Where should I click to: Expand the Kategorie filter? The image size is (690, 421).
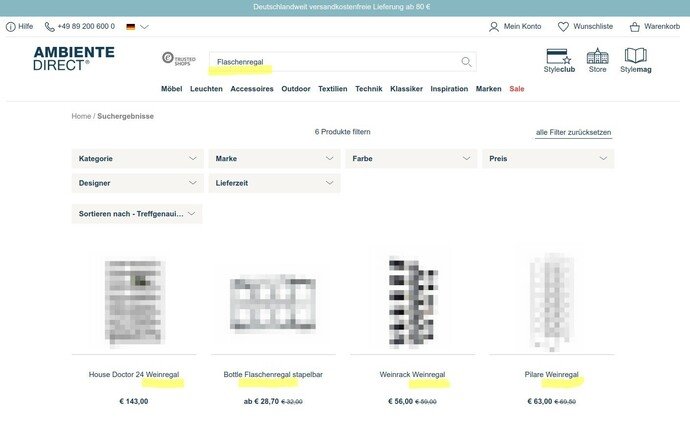pos(138,159)
